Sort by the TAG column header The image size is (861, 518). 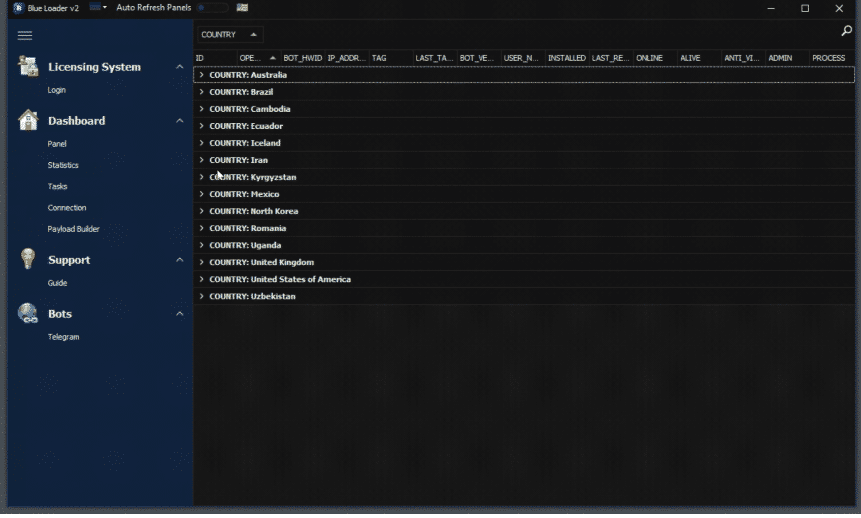coord(391,58)
